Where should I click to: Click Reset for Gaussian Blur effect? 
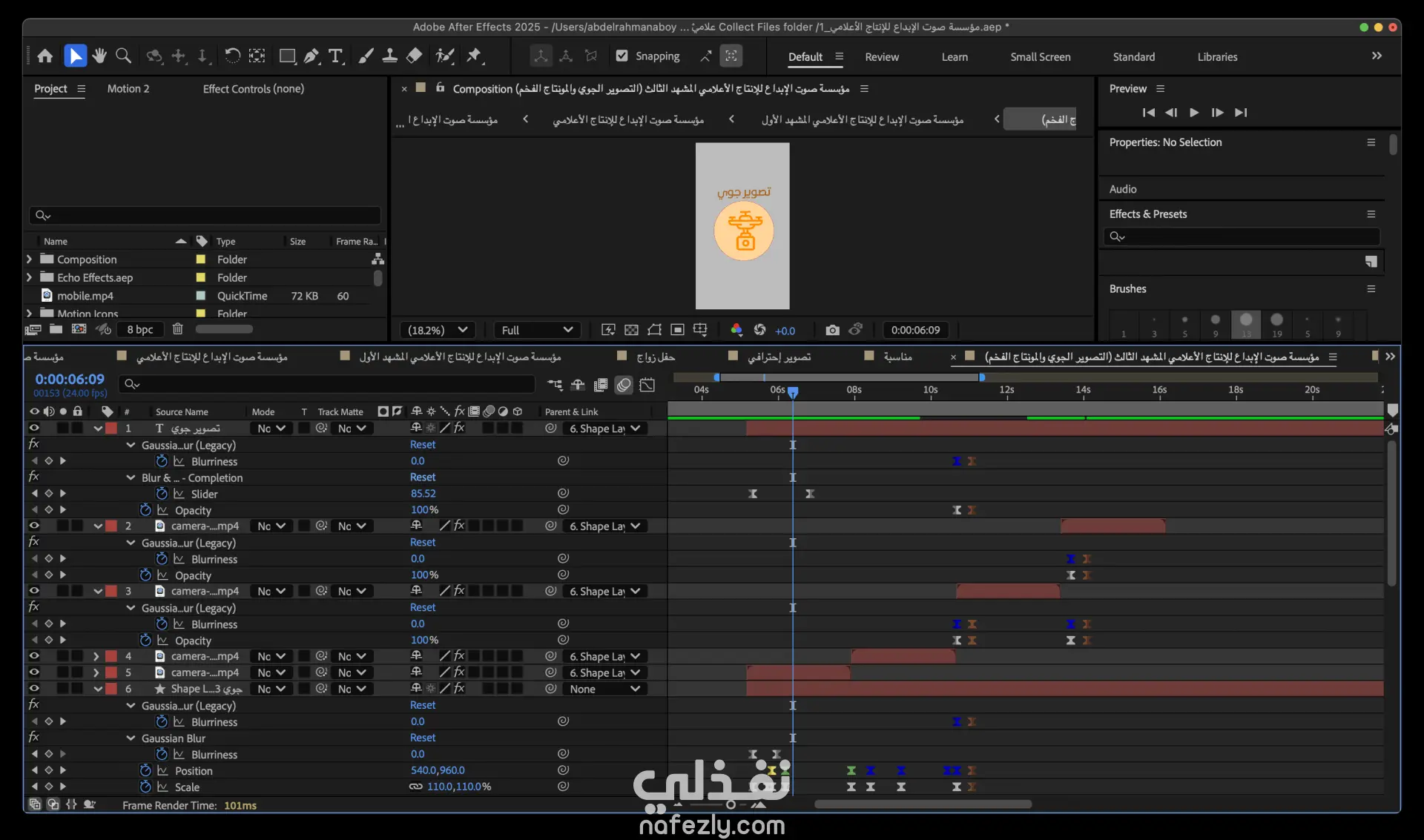pyautogui.click(x=423, y=738)
